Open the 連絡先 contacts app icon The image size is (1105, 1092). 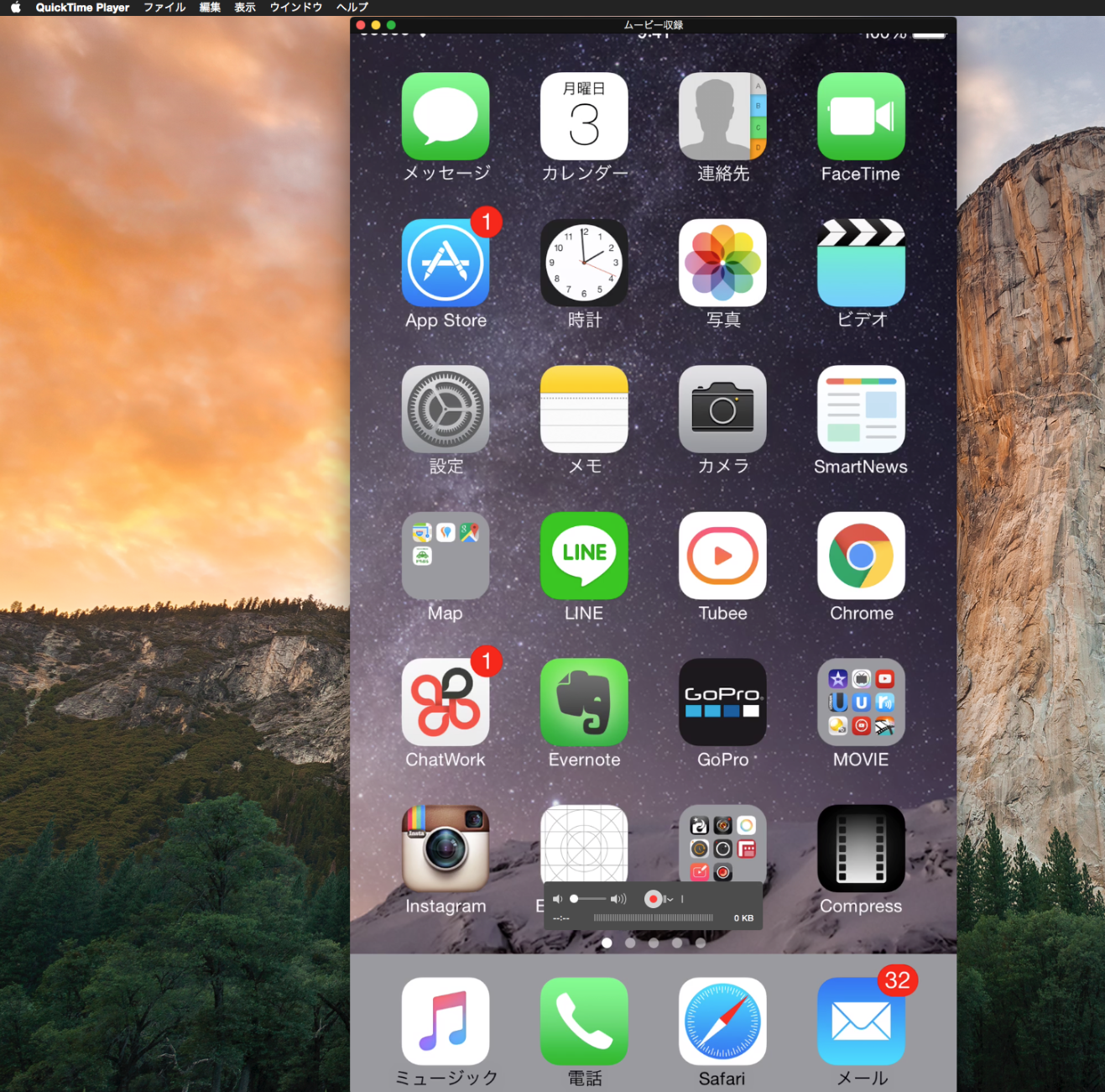[x=722, y=116]
